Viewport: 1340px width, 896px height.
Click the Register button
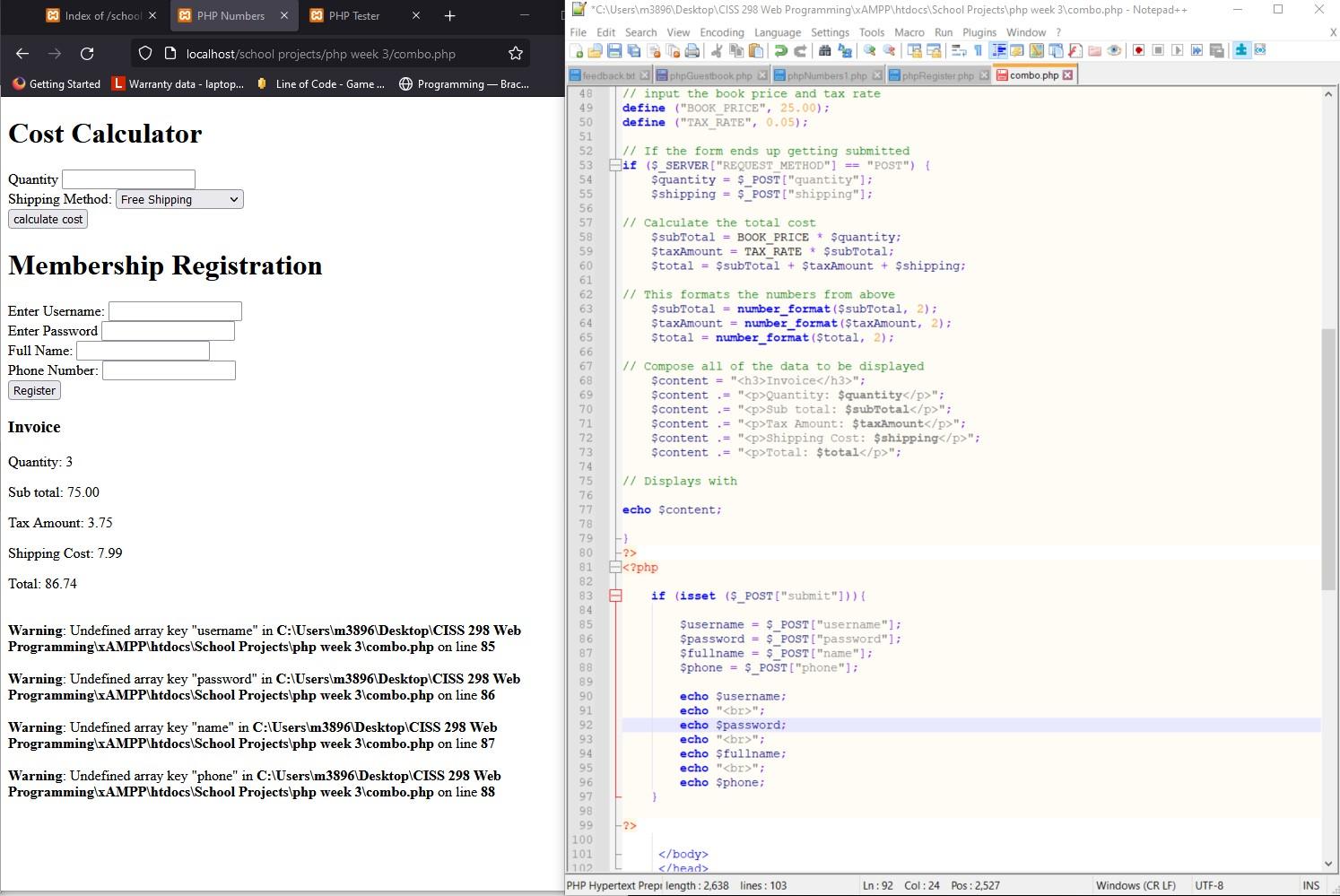pyautogui.click(x=33, y=389)
